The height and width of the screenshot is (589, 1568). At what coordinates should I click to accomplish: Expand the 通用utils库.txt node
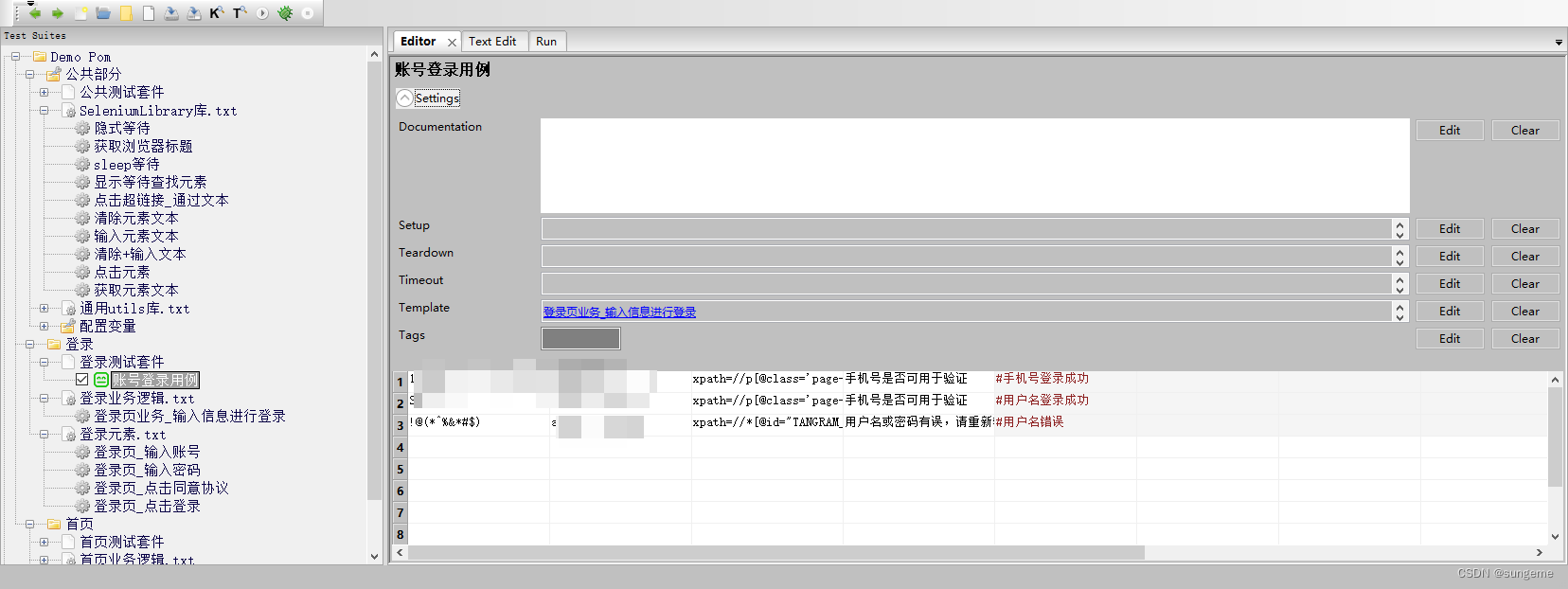tap(45, 308)
